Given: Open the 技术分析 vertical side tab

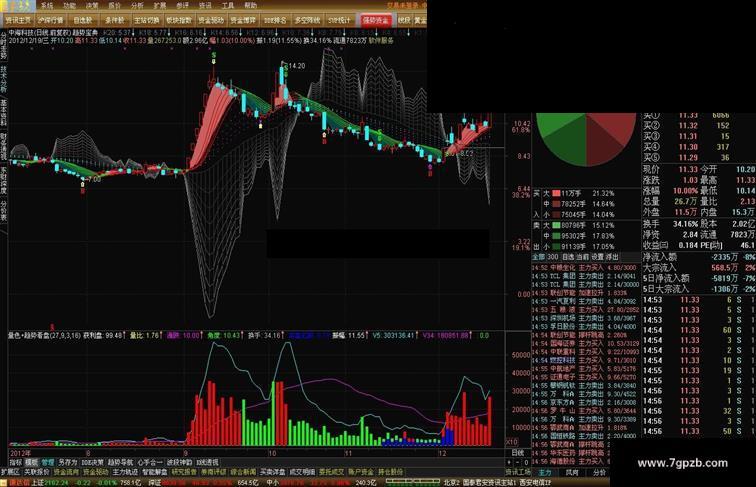Looking at the screenshot, I should pyautogui.click(x=3, y=80).
